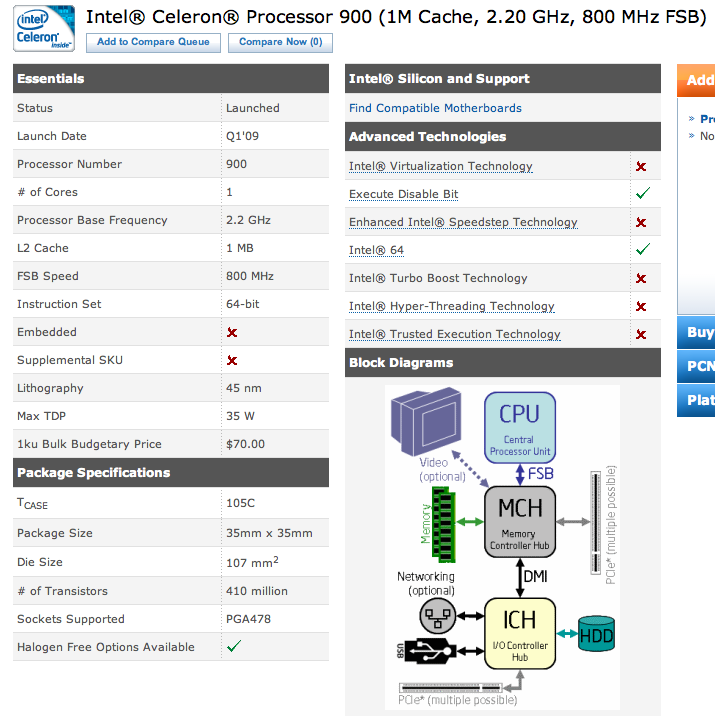This screenshot has width=715, height=716.
Task: Click green check beside Intel 64
Action: tap(643, 249)
